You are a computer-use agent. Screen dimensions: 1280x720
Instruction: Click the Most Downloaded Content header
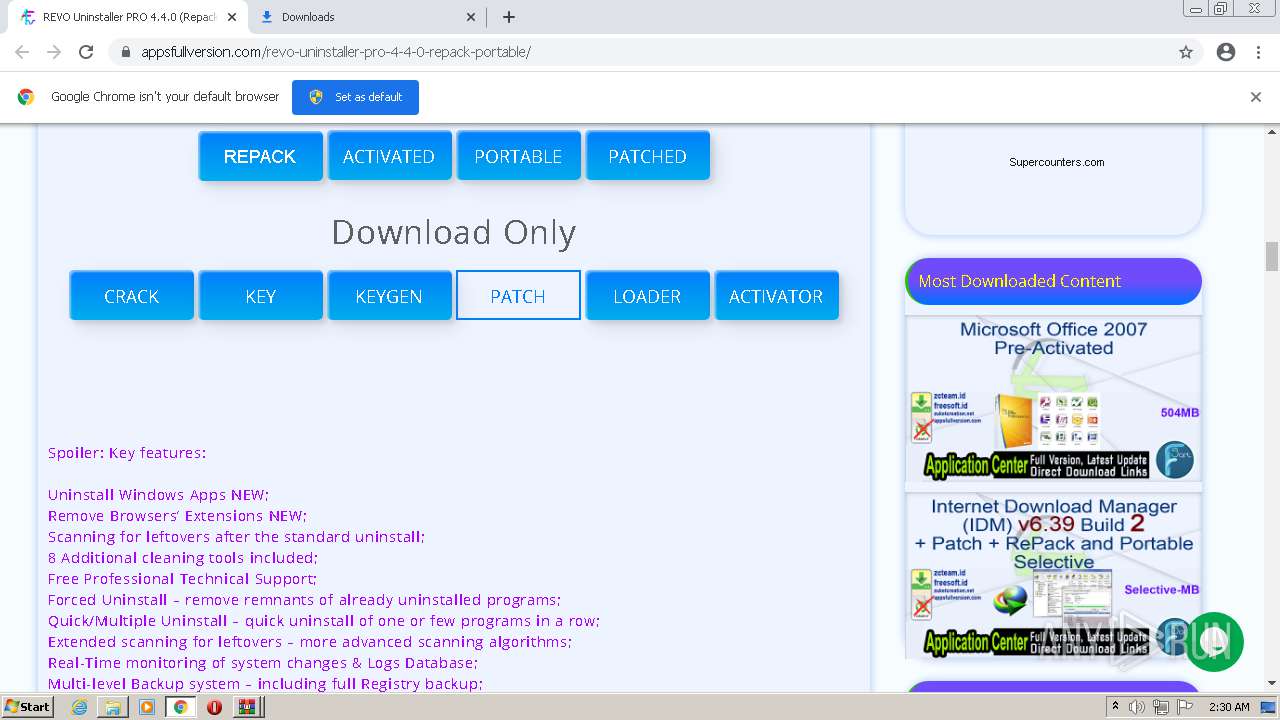pyautogui.click(x=1053, y=281)
